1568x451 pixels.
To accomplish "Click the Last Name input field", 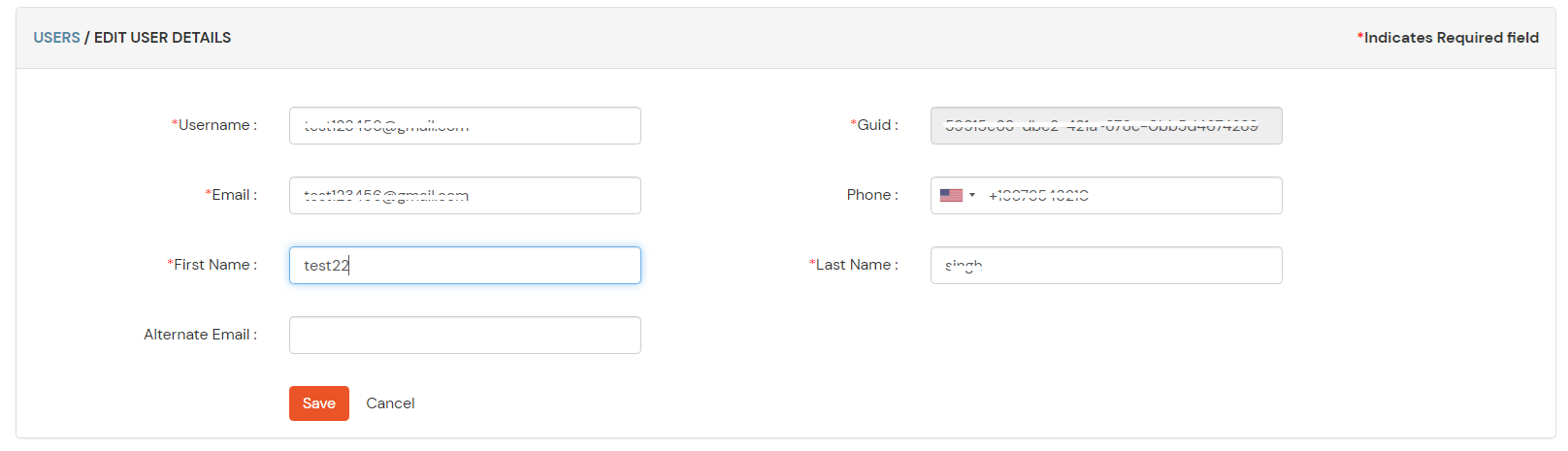I will coord(1106,265).
